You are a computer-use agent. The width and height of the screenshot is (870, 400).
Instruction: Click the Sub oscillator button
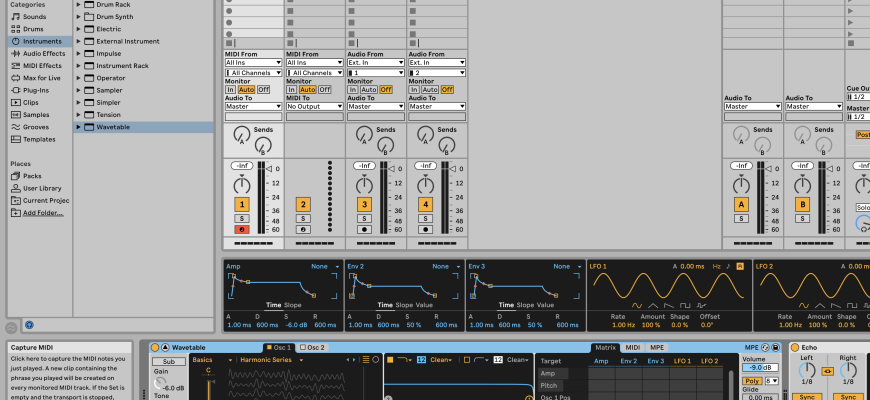tap(169, 361)
